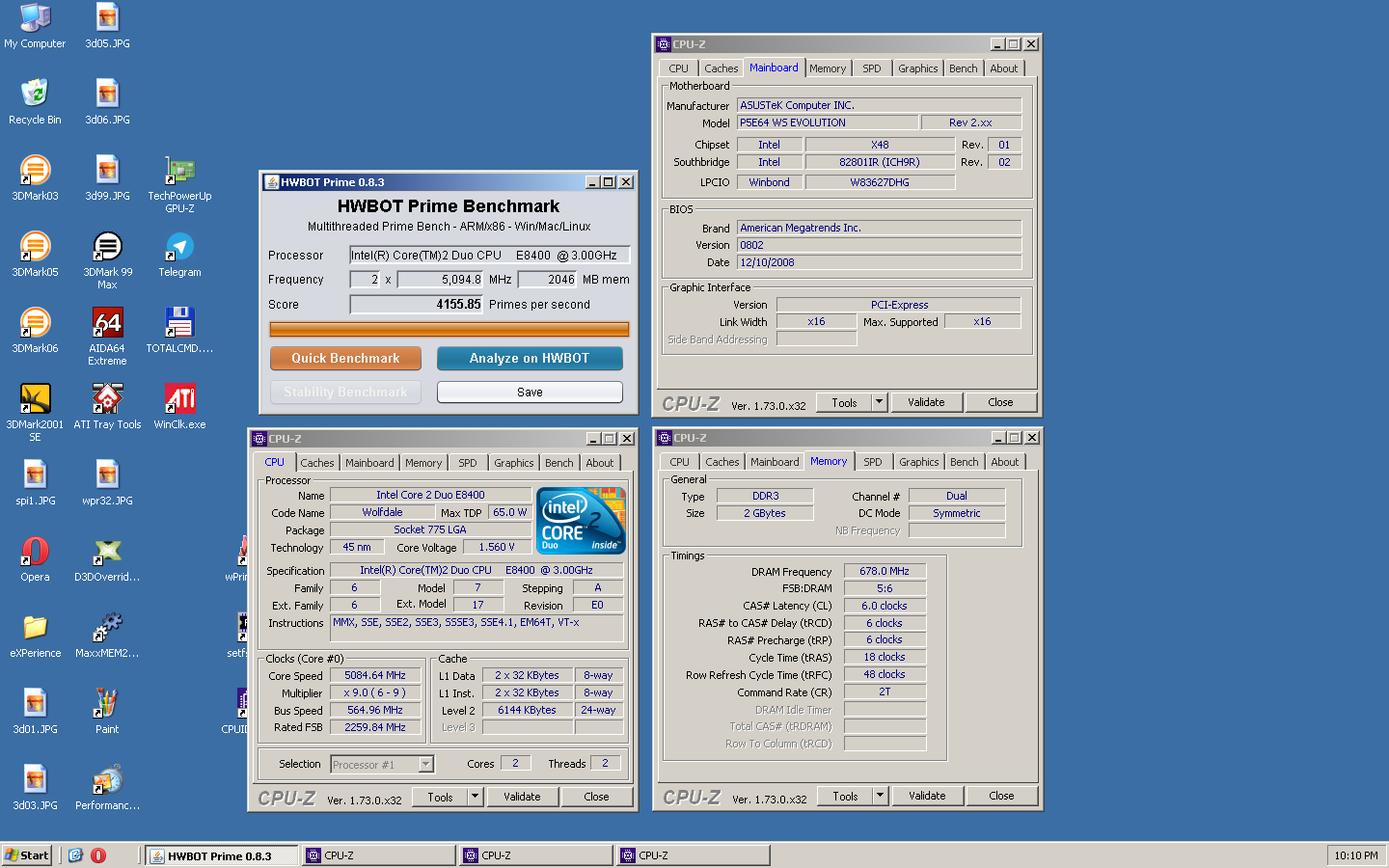Launch MaxxMEM2 desktop shortcut
Image resolution: width=1389 pixels, height=868 pixels.
pyautogui.click(x=107, y=636)
